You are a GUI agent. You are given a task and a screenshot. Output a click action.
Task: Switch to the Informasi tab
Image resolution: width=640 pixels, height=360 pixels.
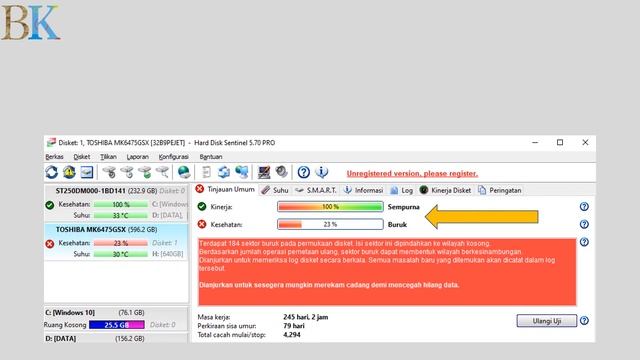[363, 190]
